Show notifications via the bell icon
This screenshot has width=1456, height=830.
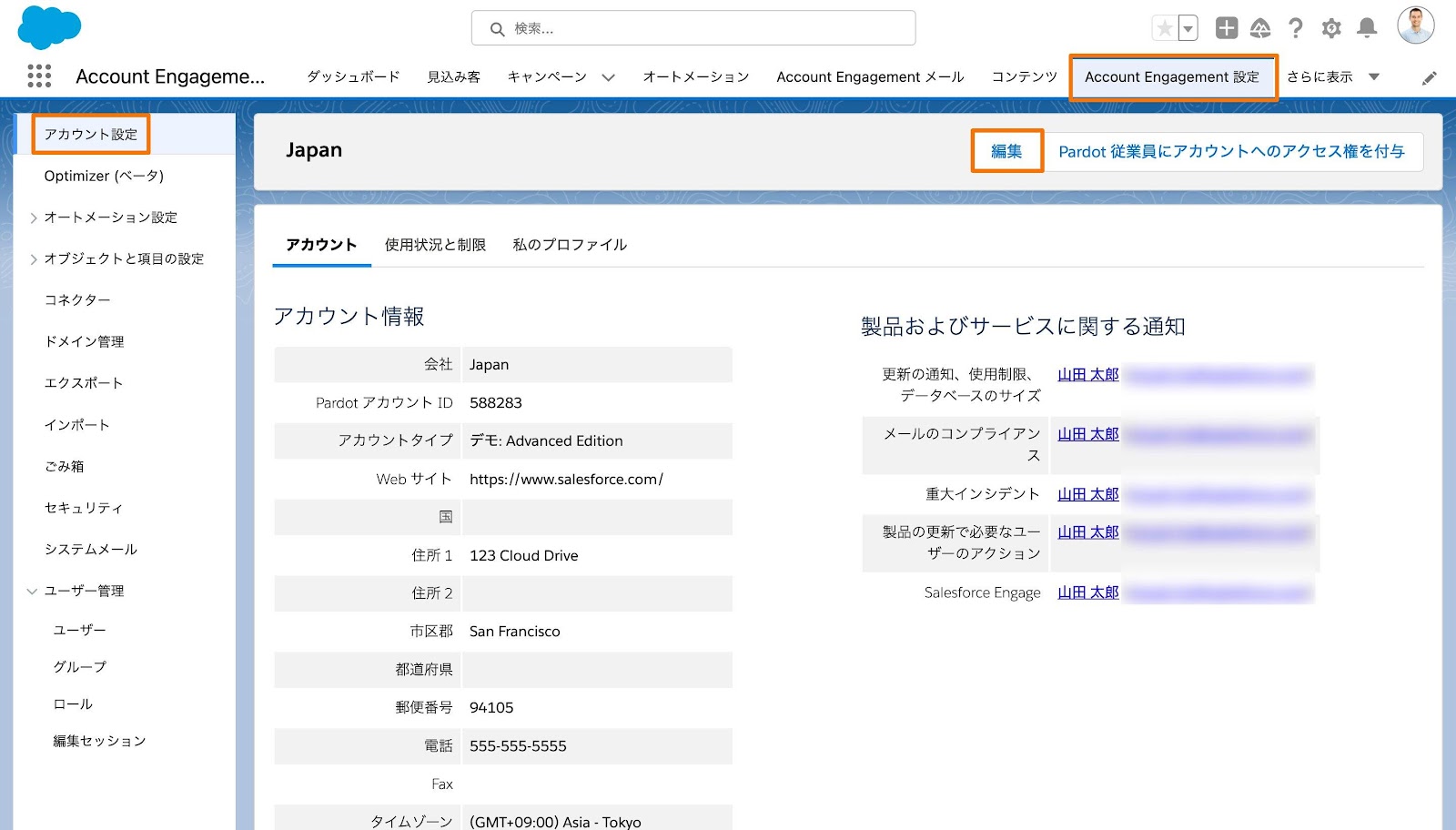coord(1367,28)
